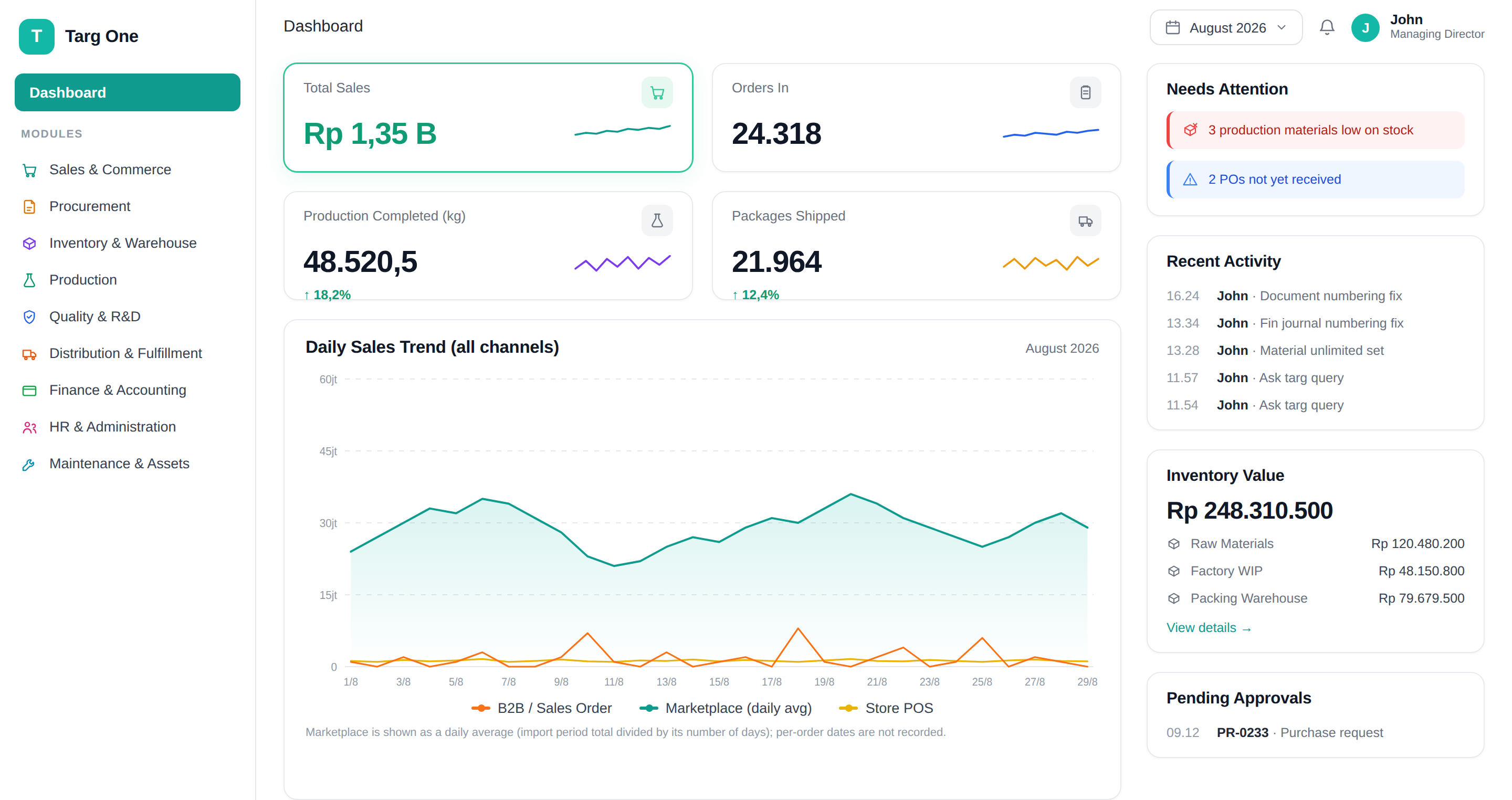Click the Procurement document icon
1512x800 pixels.
point(29,207)
